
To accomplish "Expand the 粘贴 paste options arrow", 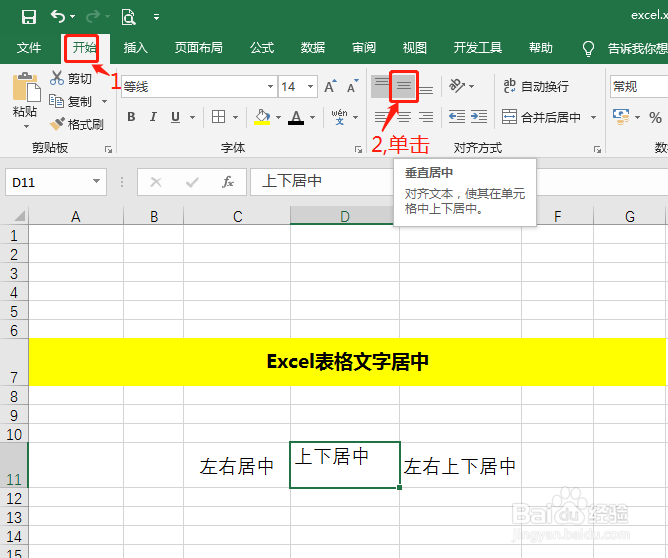I will coord(26,127).
